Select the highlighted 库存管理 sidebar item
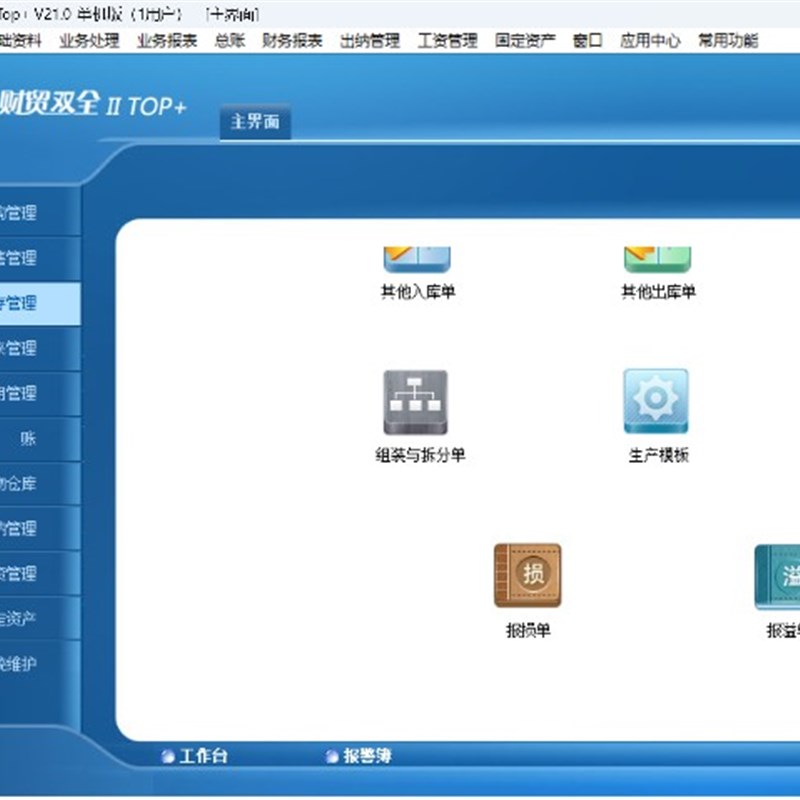Image resolution: width=800 pixels, height=800 pixels. (40, 304)
